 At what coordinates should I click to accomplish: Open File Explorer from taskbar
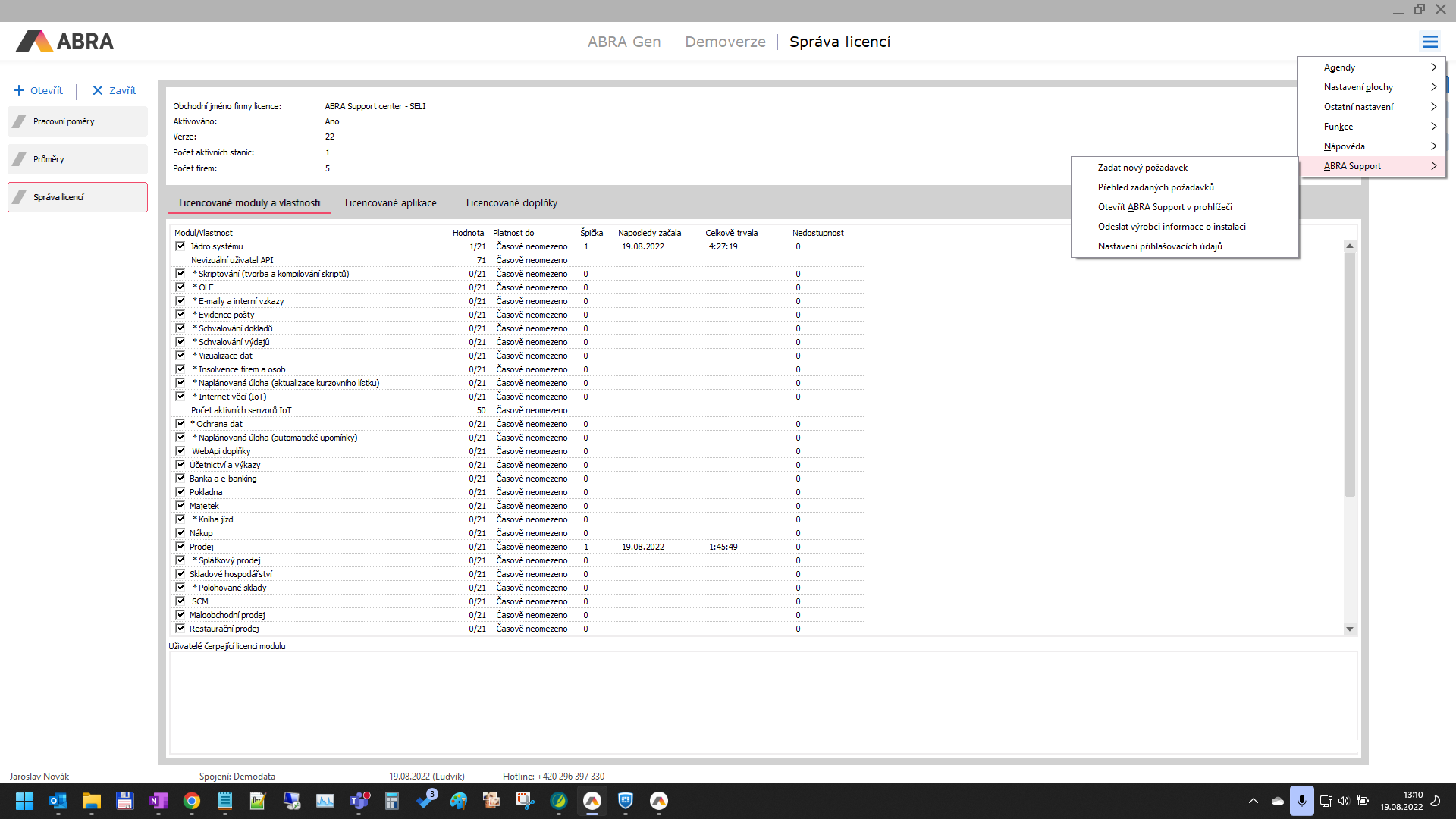(91, 801)
